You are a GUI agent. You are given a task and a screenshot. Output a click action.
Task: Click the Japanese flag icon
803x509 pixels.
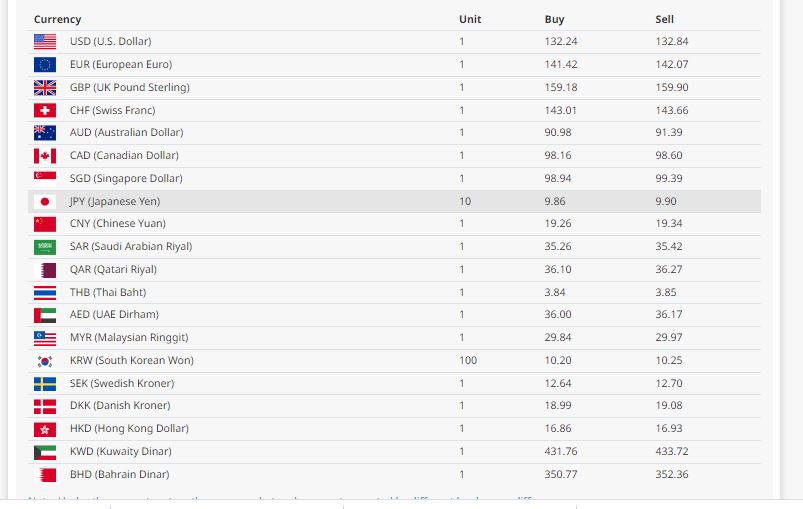45,201
